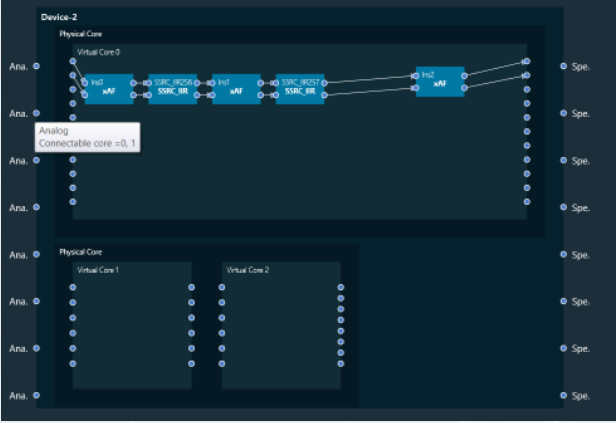Click Ins2 block's upper input port
Screen dimensions: 616x423
(416, 76)
